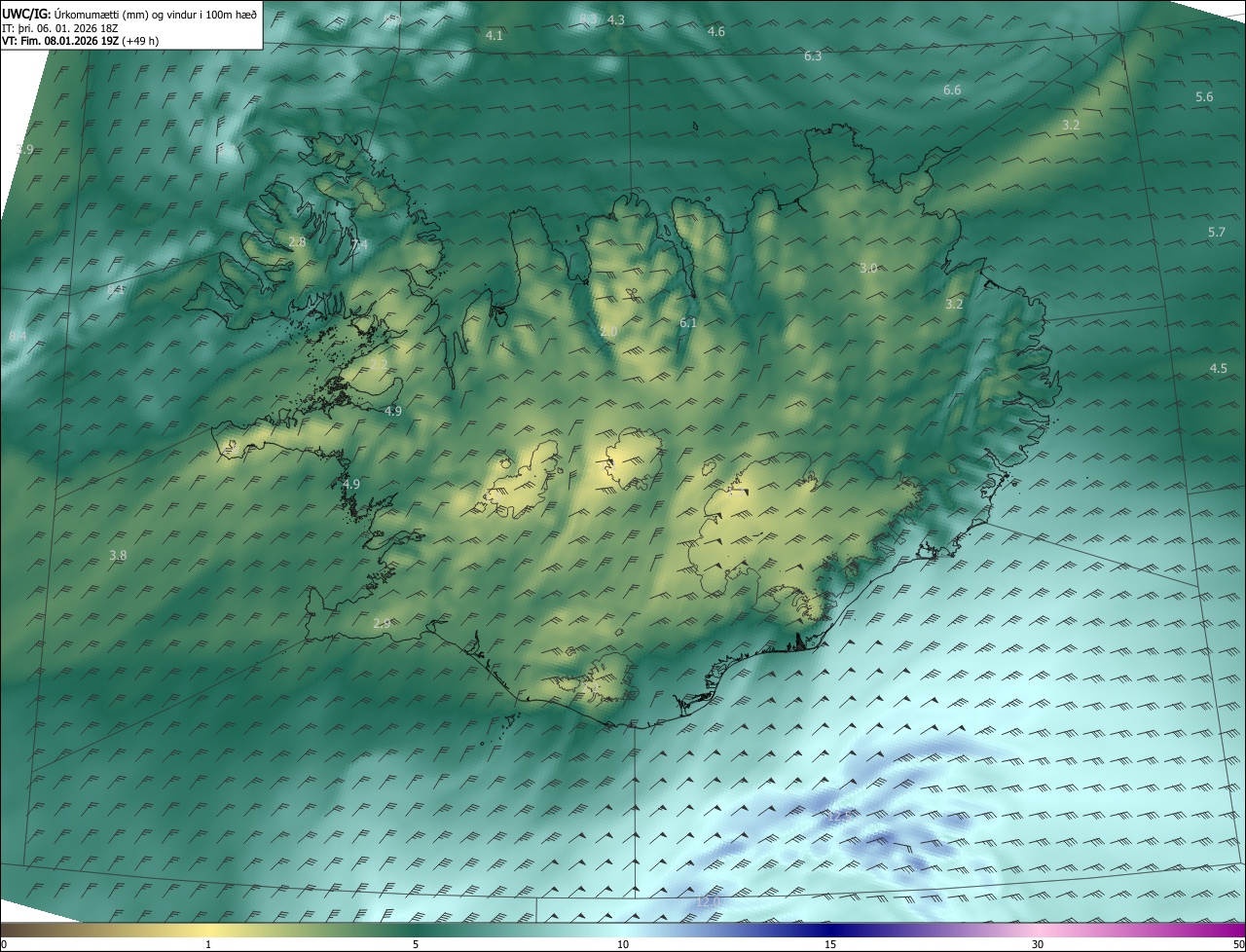The width and height of the screenshot is (1246, 952).
Task: Click the 15 tick label on the color scale
Action: 830,944
